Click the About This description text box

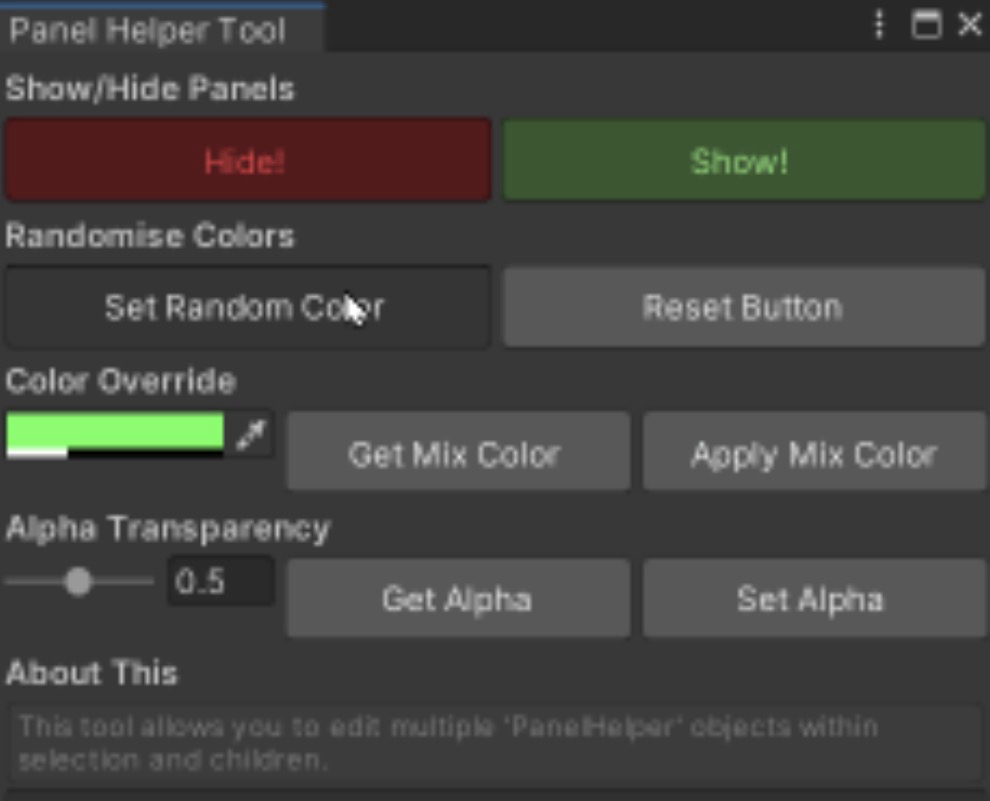[495, 742]
